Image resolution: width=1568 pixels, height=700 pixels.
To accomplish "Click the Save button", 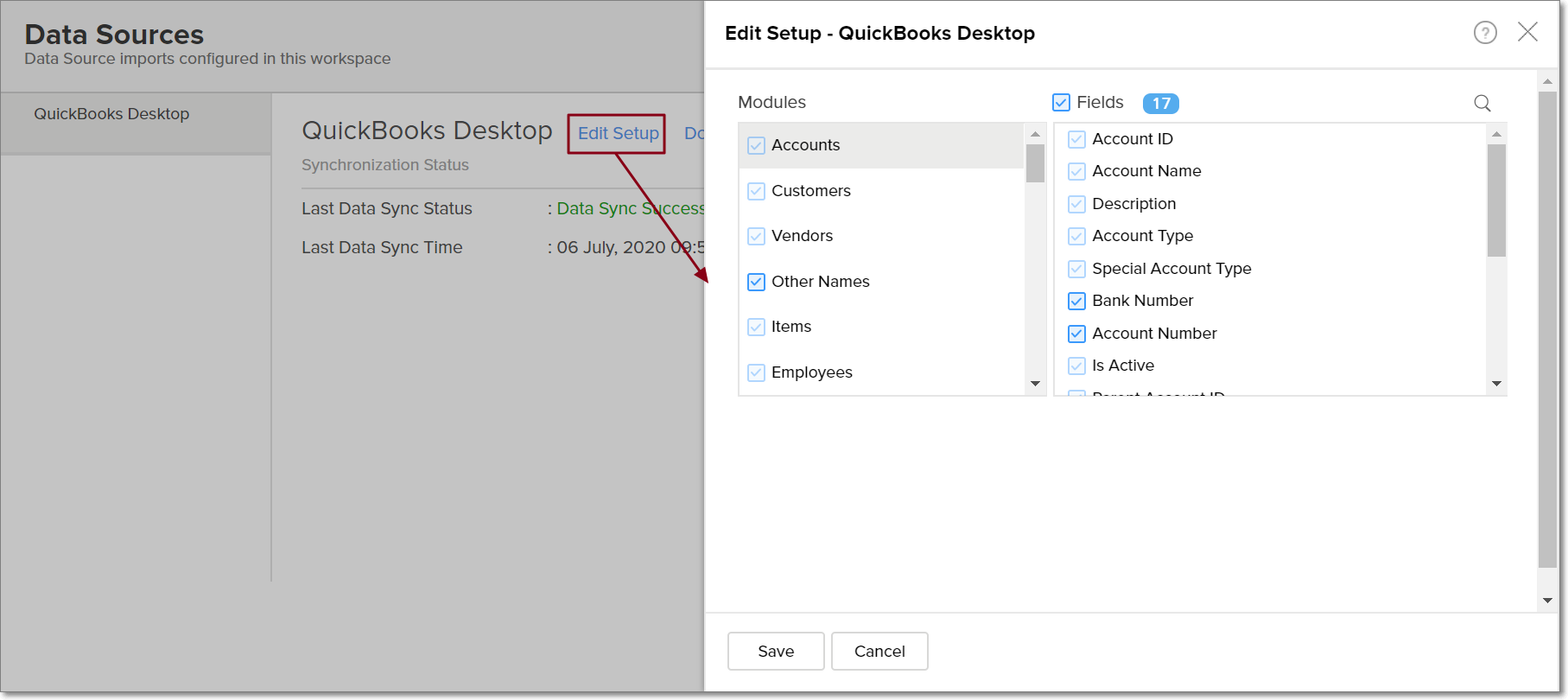I will (x=775, y=651).
